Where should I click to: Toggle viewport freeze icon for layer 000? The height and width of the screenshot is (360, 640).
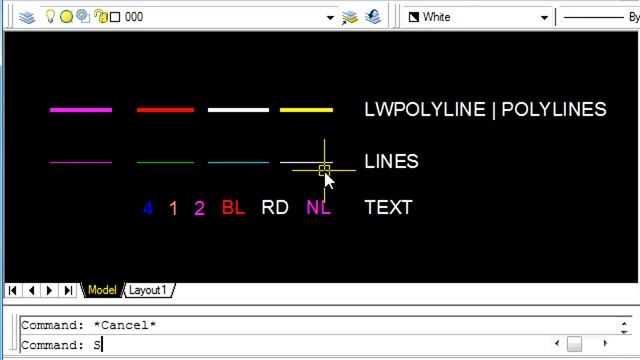click(x=83, y=16)
